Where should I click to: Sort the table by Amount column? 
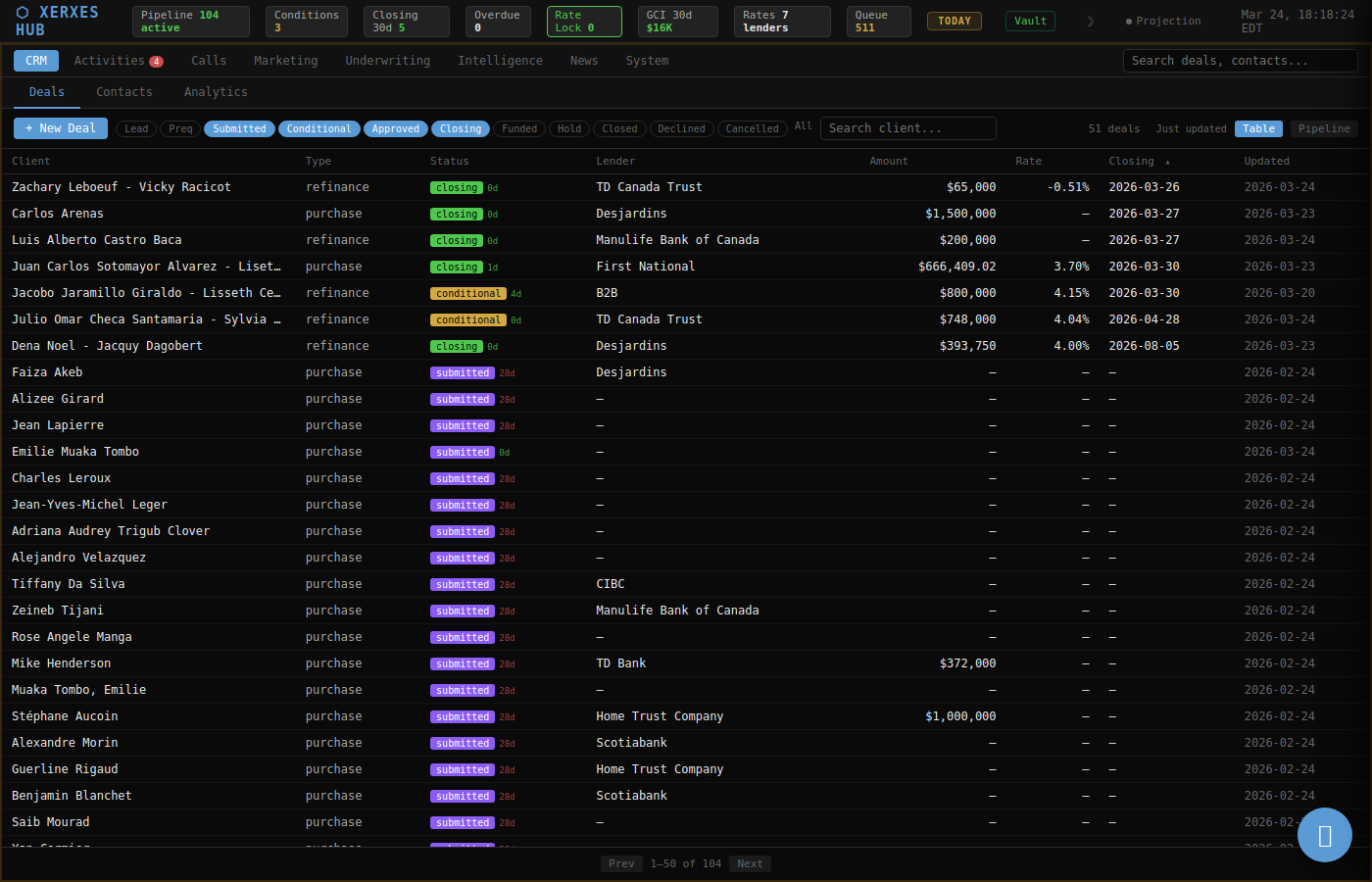click(x=888, y=162)
